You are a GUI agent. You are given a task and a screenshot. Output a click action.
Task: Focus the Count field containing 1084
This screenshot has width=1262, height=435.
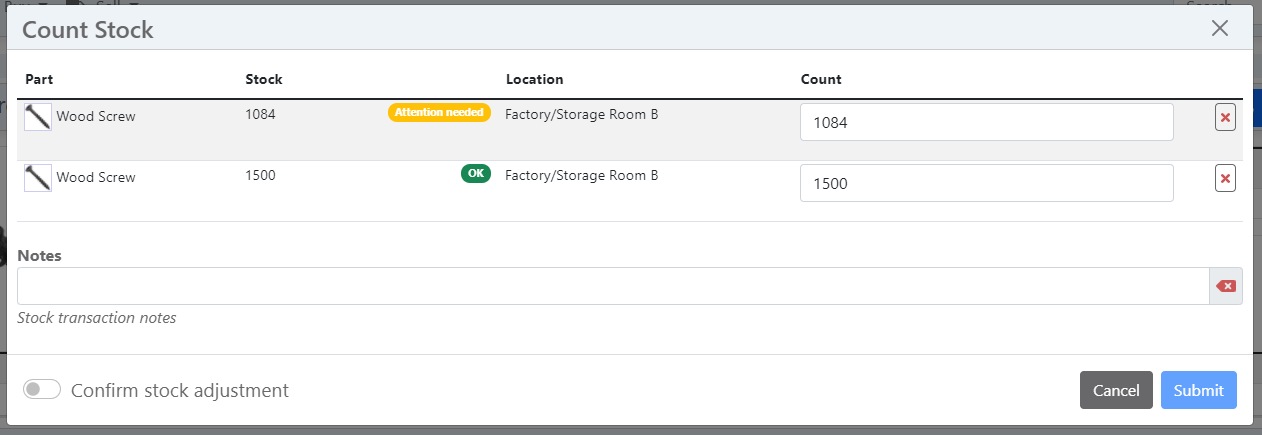986,123
